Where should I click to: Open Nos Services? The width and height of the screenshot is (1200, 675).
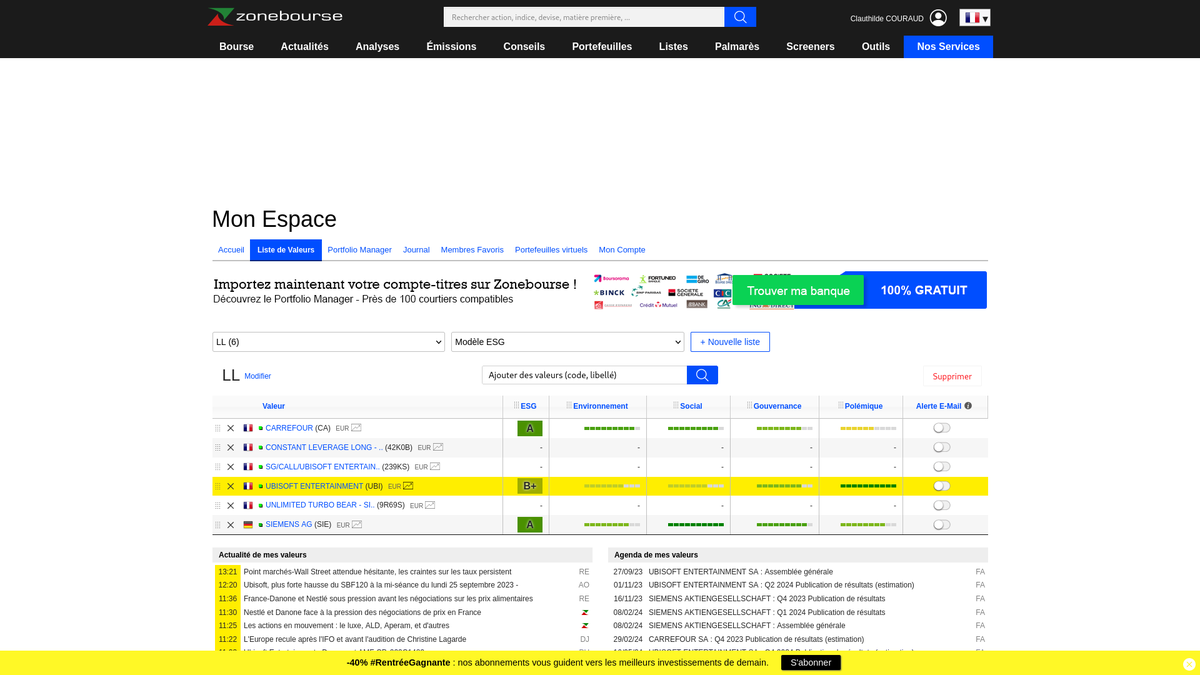pos(948,47)
